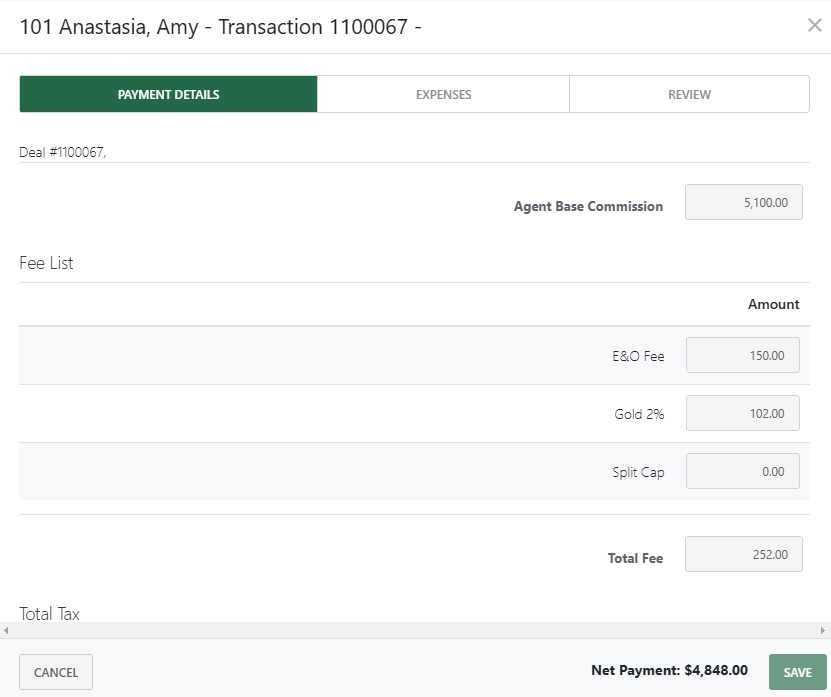Click the Agent Base Commission amount field
831x697 pixels.
coord(743,201)
